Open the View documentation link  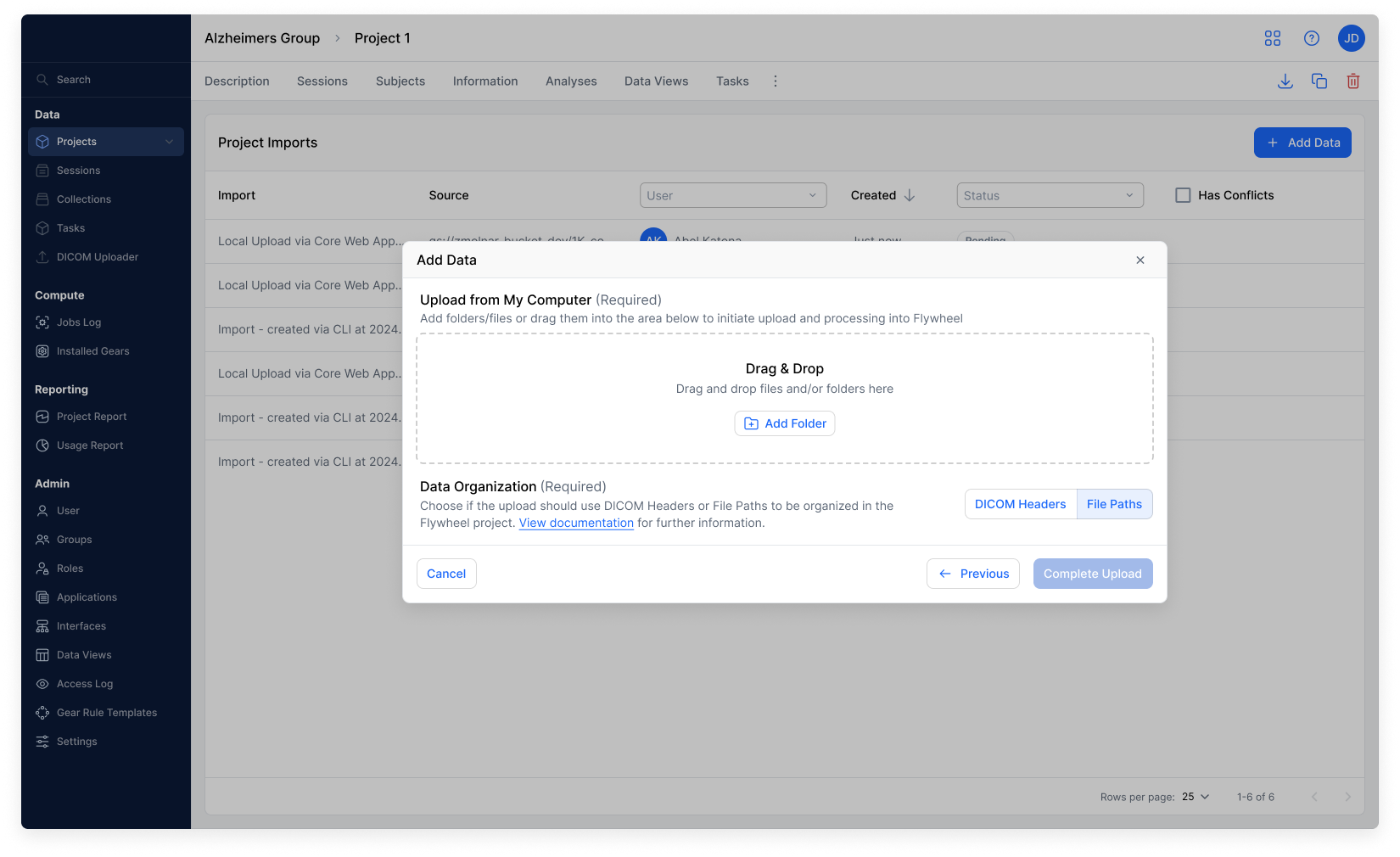click(x=576, y=523)
